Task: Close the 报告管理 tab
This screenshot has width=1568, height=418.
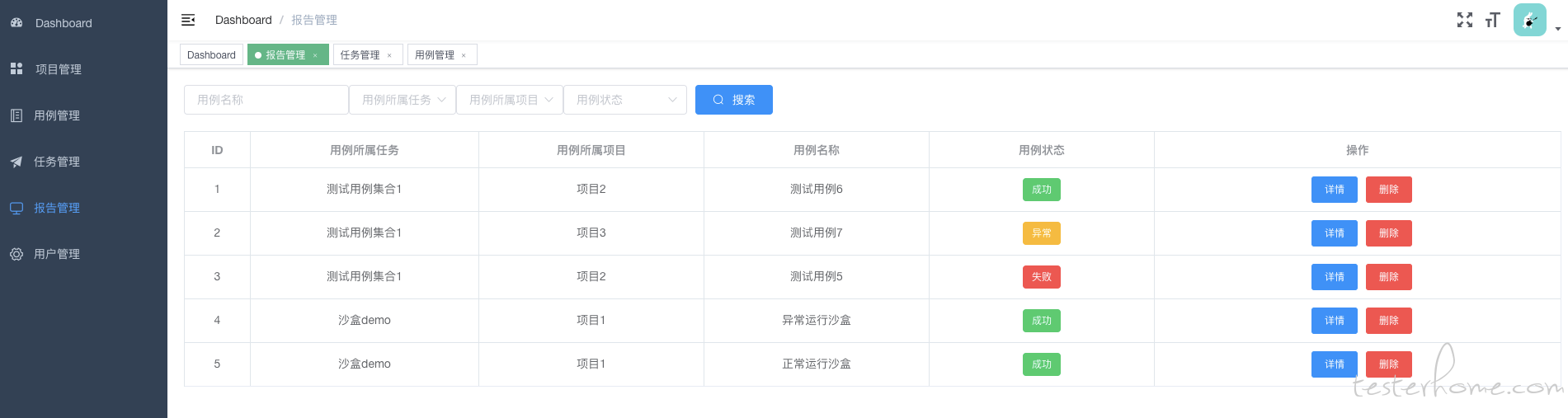Action: 315,55
